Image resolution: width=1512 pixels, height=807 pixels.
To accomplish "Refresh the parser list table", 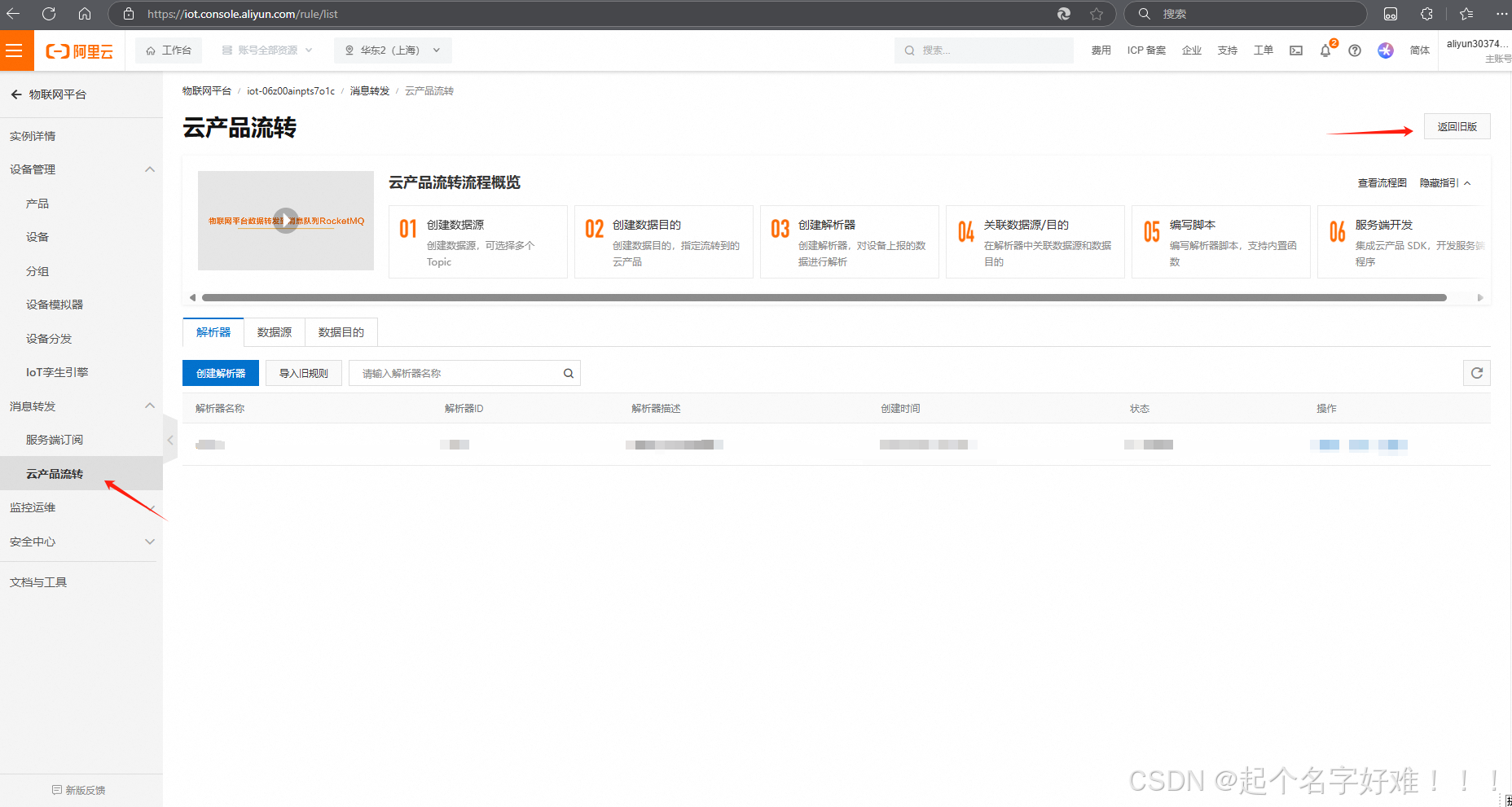I will point(1477,373).
